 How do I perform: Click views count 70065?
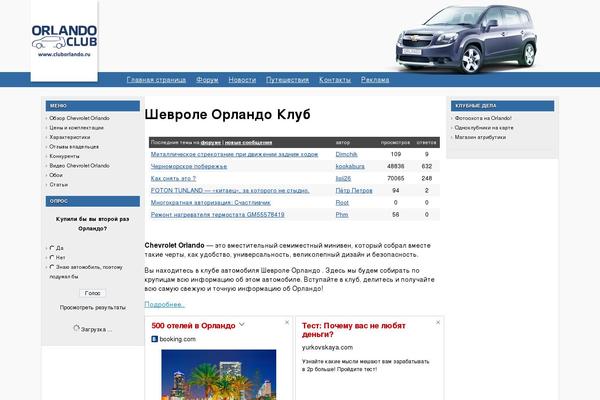396,178
